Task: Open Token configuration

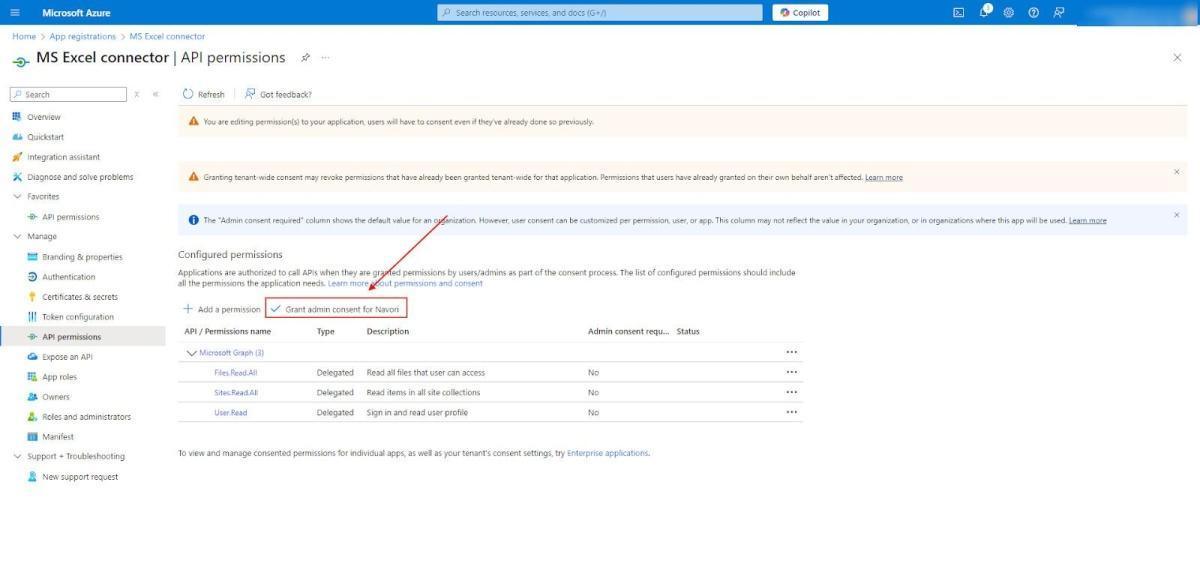Action: [78, 317]
